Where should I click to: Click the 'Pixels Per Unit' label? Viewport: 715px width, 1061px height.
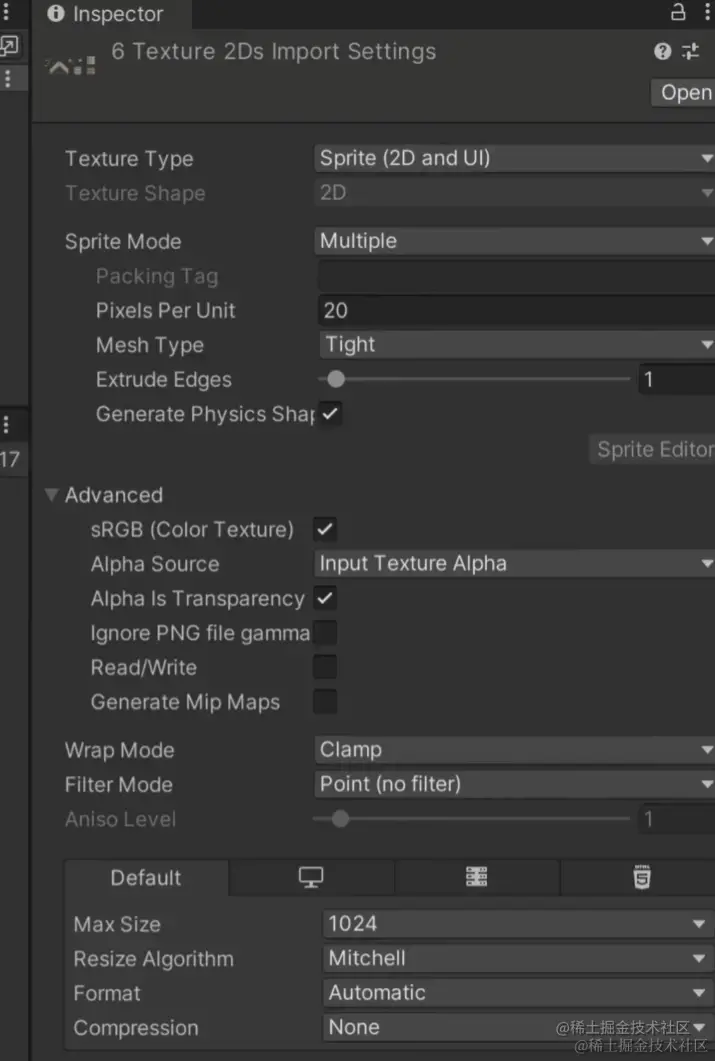(x=166, y=311)
